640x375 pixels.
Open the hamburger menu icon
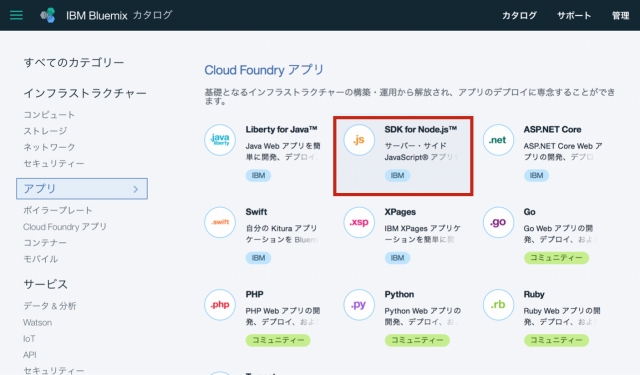[16, 15]
